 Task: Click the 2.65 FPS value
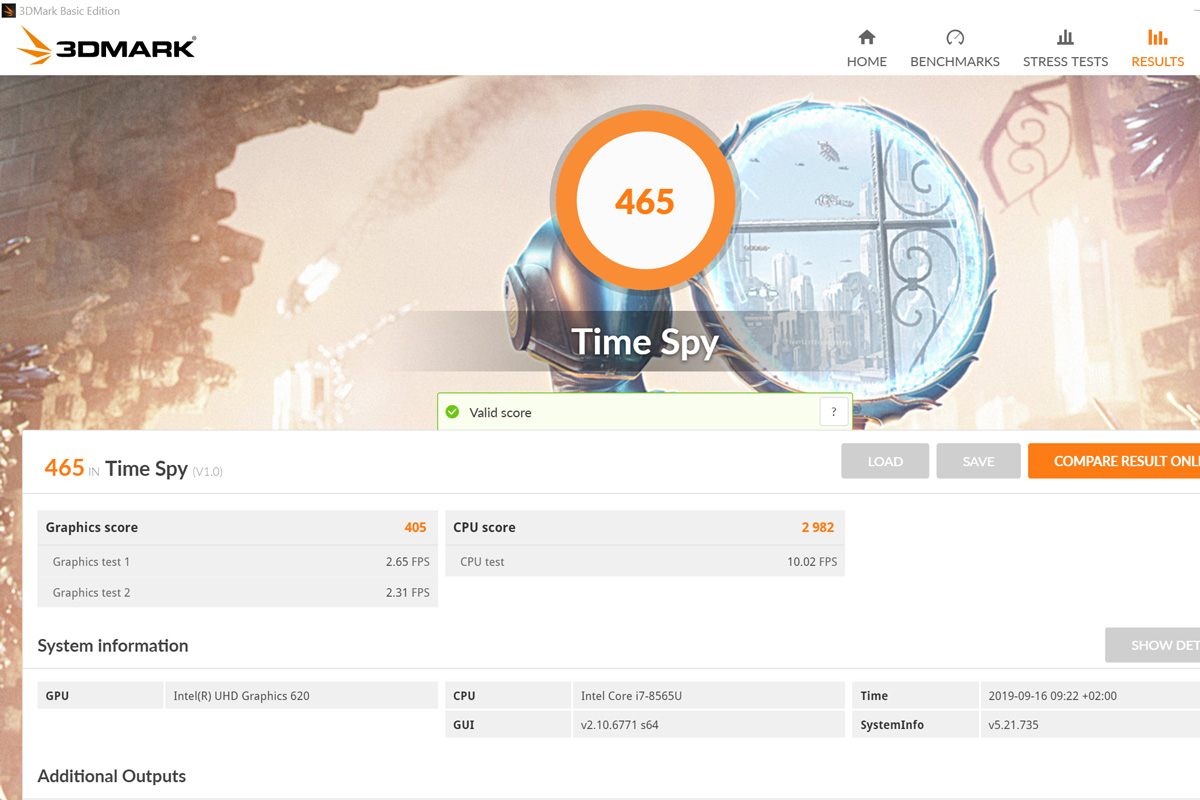click(x=407, y=562)
